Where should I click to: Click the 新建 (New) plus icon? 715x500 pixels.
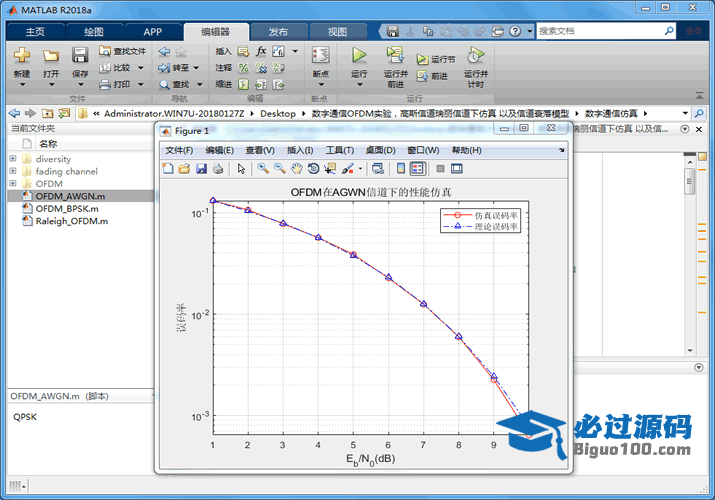(x=21, y=56)
